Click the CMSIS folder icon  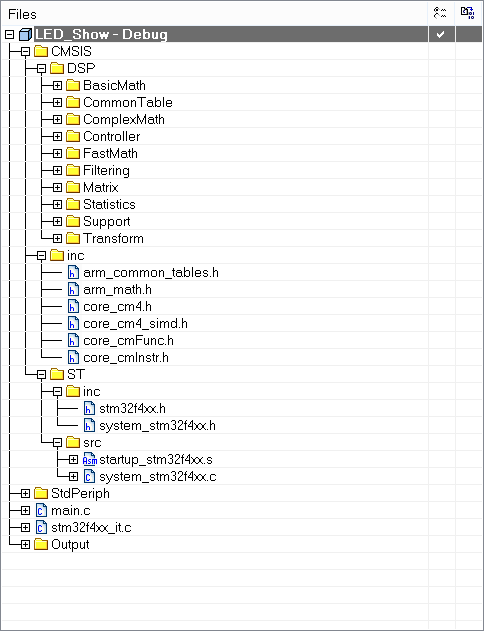coord(41,52)
